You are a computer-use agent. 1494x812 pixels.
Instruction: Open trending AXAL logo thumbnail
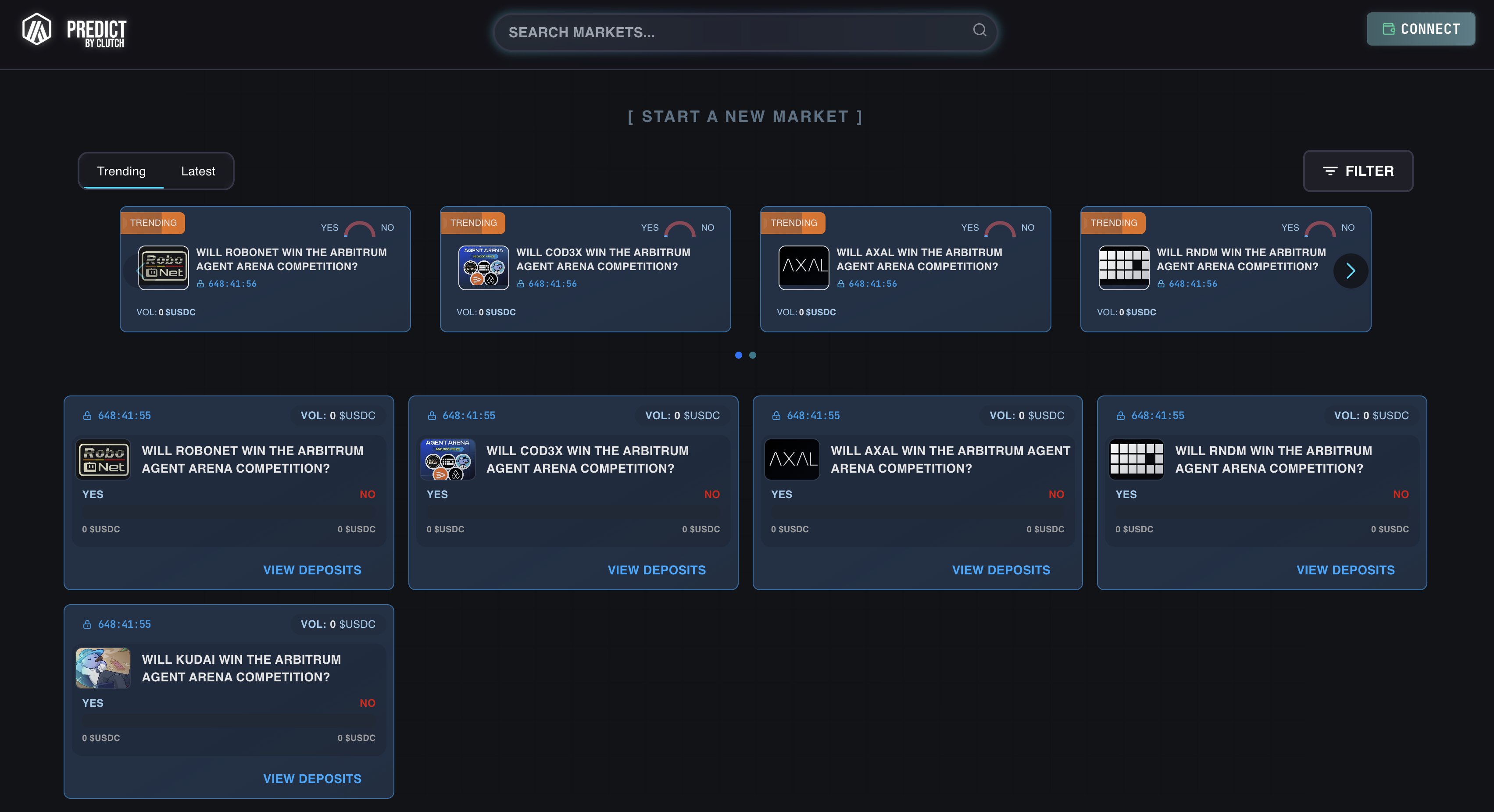(804, 268)
